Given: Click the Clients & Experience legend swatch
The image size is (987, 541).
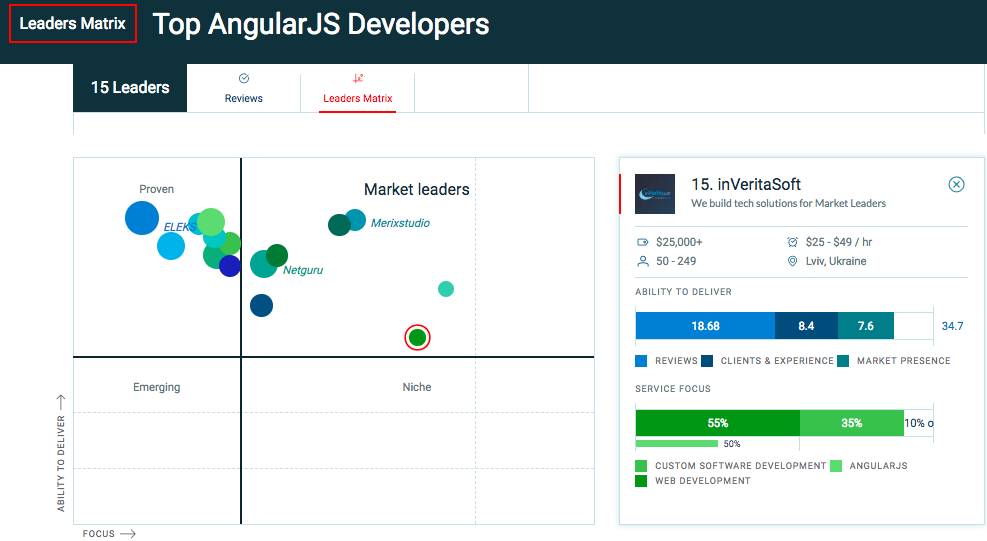Looking at the screenshot, I should click(x=707, y=361).
